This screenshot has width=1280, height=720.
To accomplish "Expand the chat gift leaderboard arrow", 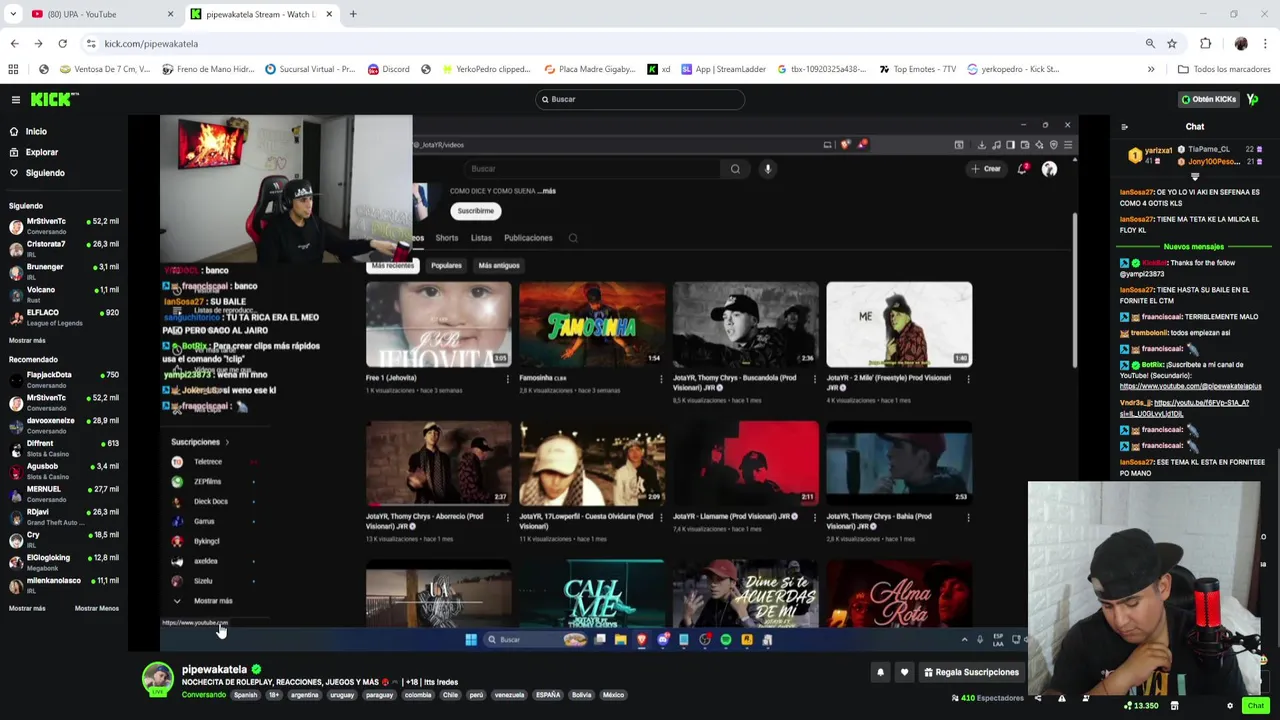I will pos(1195,177).
